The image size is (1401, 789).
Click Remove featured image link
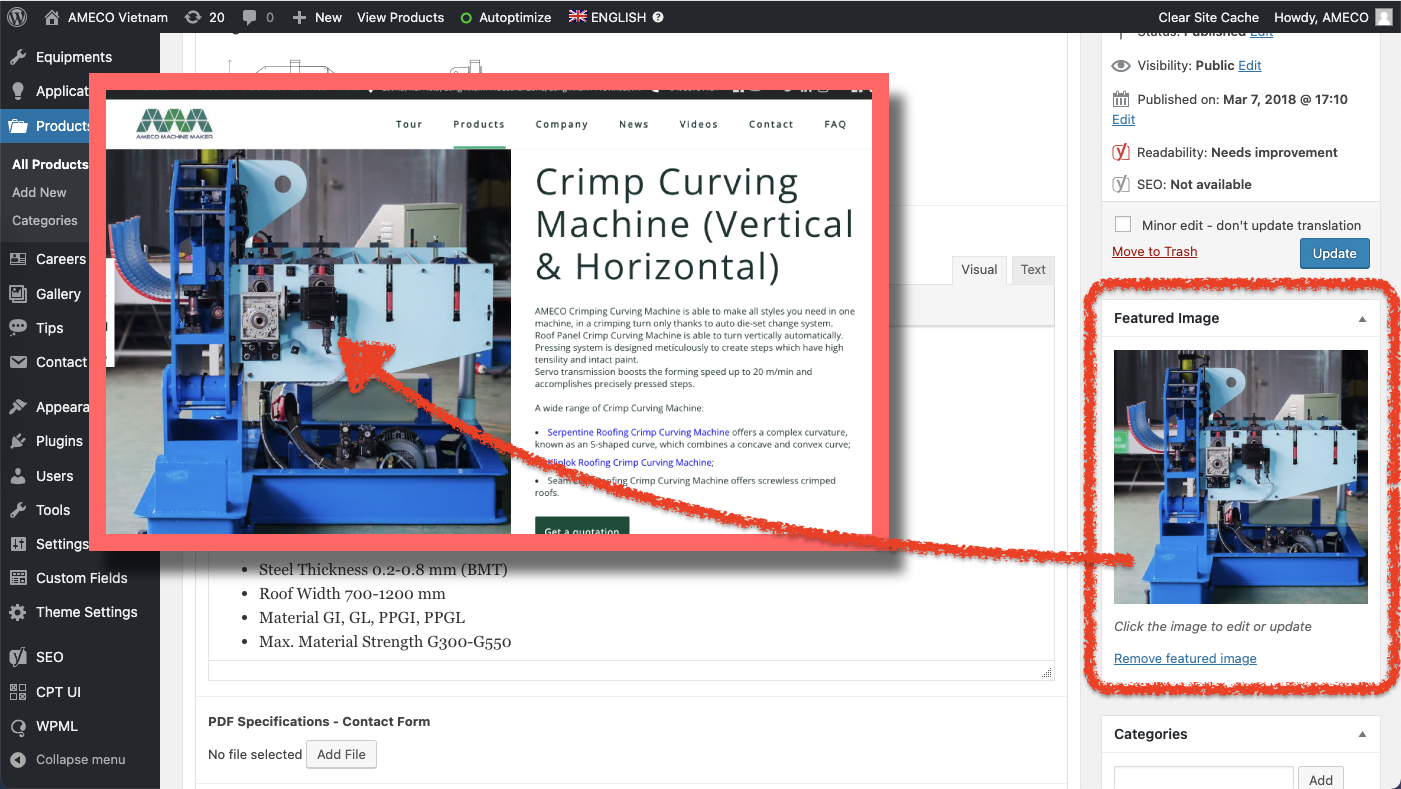pos(1185,658)
